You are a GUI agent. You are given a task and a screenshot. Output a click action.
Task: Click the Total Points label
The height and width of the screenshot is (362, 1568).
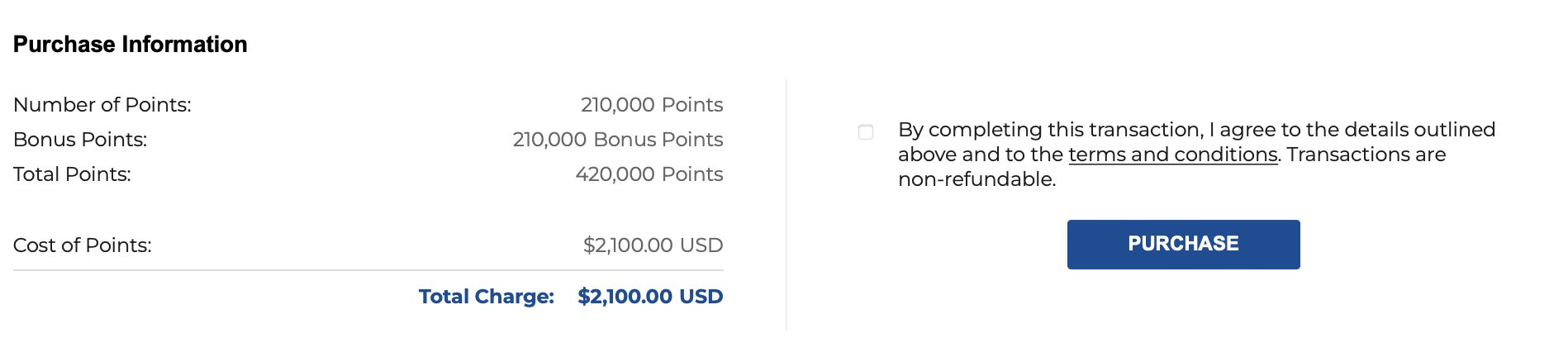point(72,174)
